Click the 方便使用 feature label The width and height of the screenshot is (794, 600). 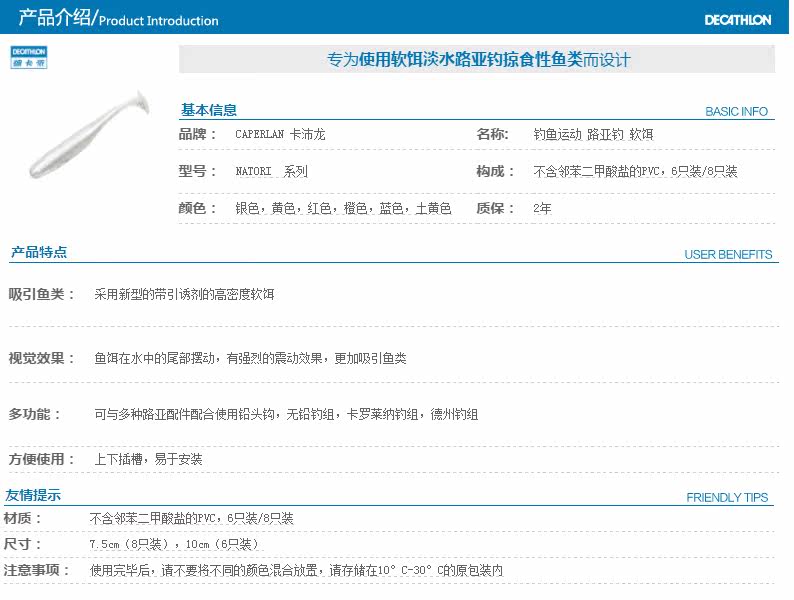[x=42, y=459]
